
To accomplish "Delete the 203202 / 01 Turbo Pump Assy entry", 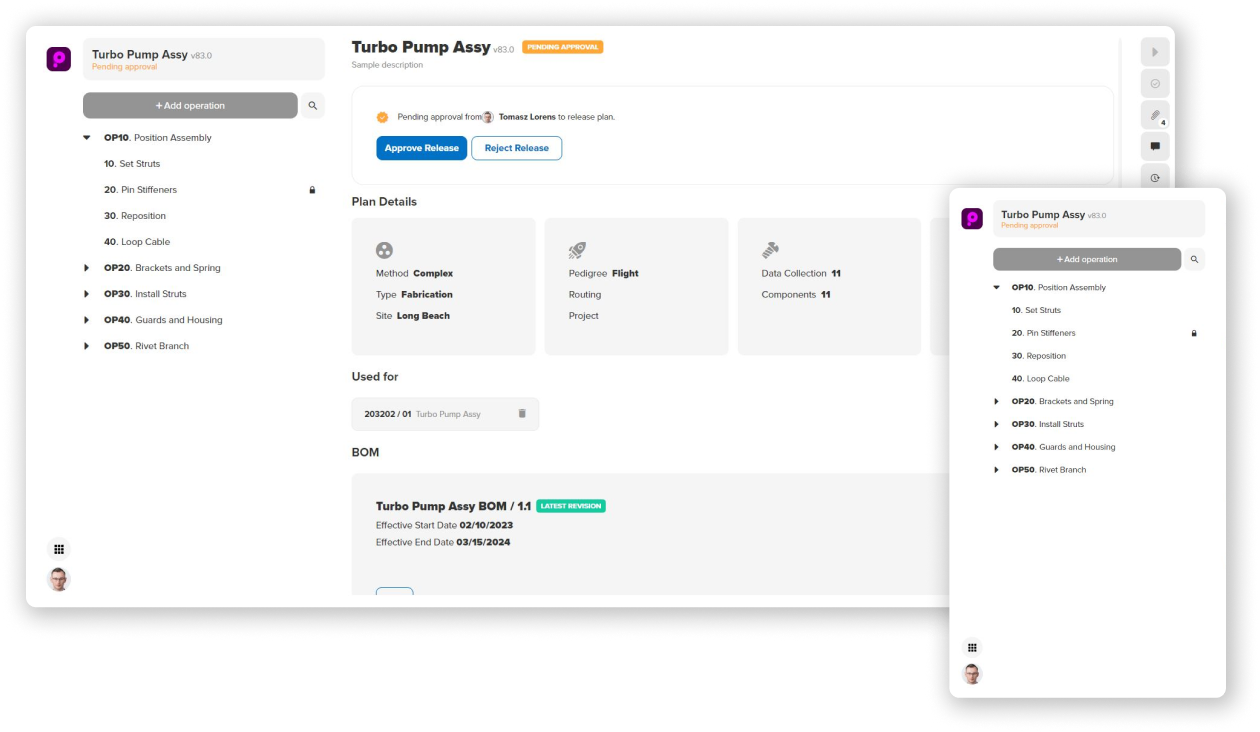I will point(522,413).
